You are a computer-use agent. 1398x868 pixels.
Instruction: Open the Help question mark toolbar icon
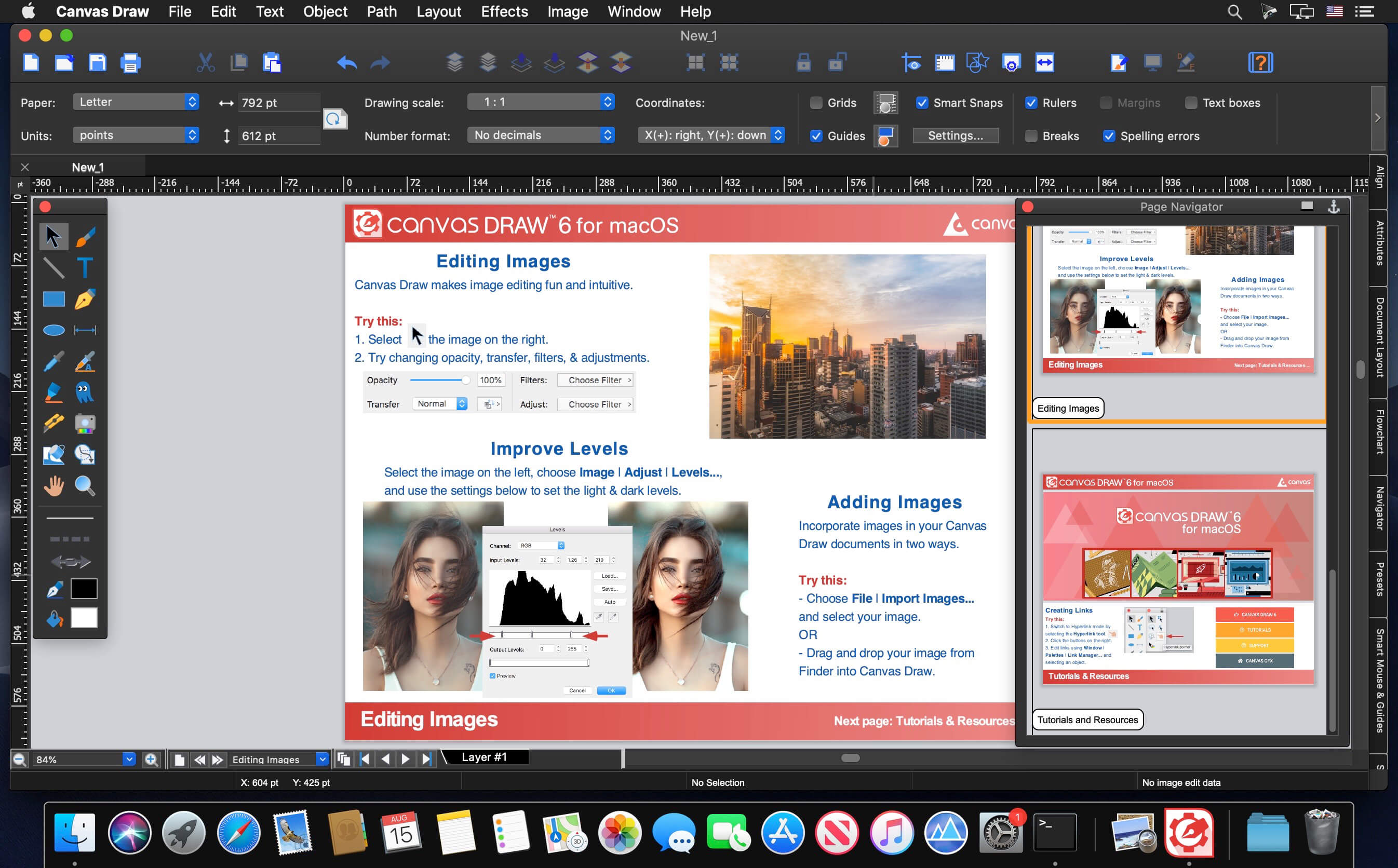[1260, 62]
